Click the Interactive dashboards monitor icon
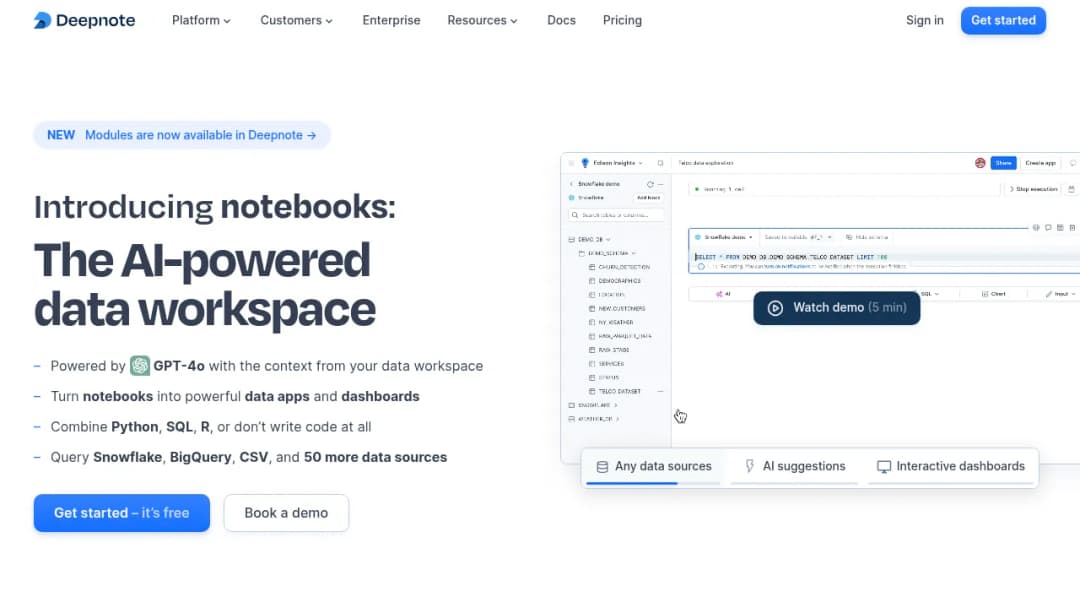The image size is (1080, 608). [884, 467]
